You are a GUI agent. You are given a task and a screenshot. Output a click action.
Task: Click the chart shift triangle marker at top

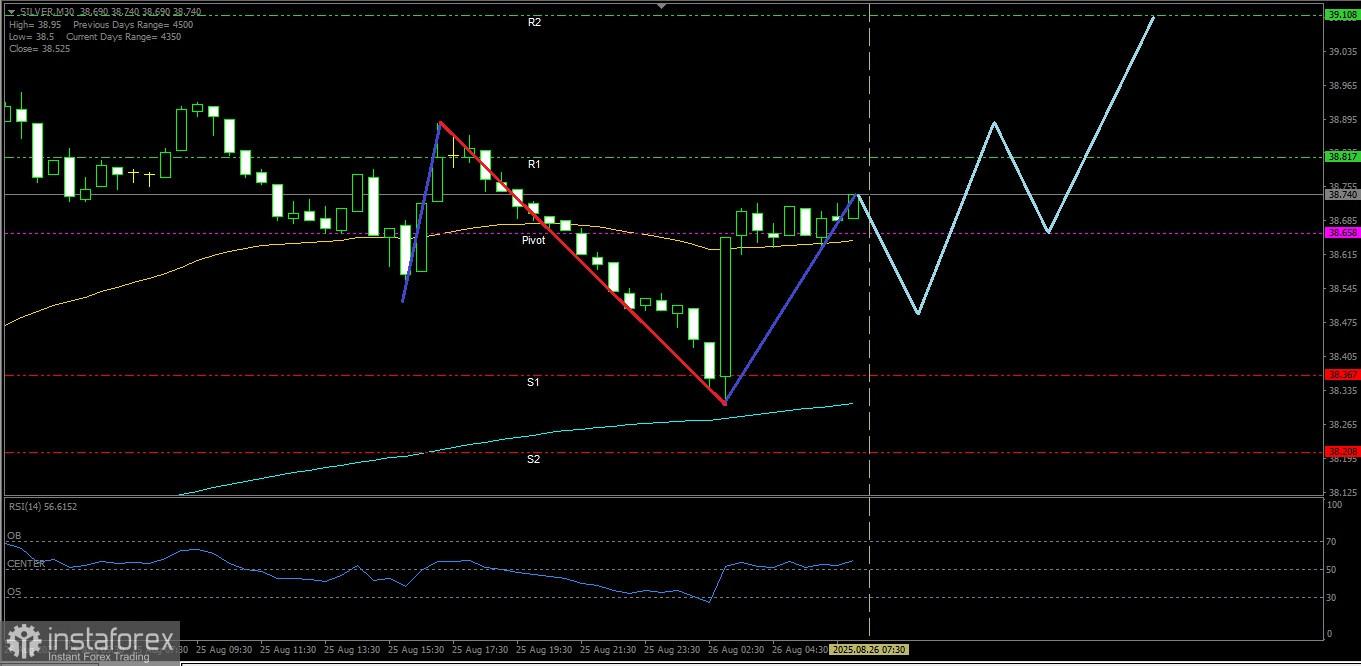click(660, 5)
